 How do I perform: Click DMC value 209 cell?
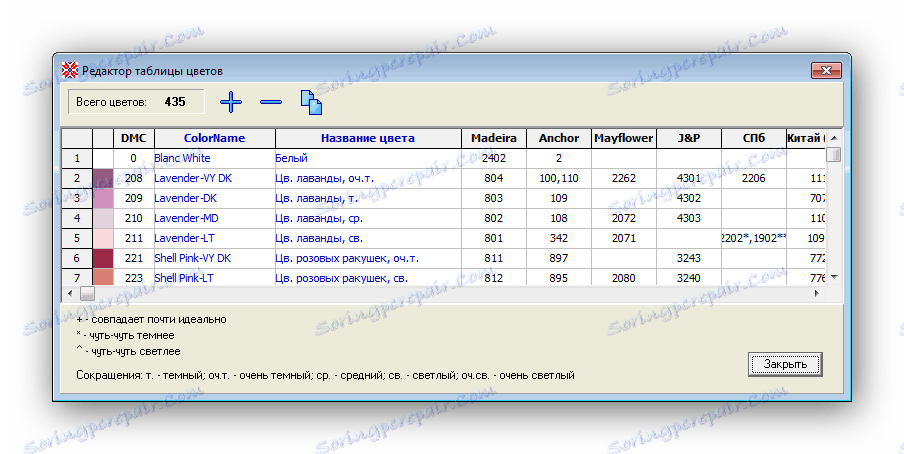[134, 198]
